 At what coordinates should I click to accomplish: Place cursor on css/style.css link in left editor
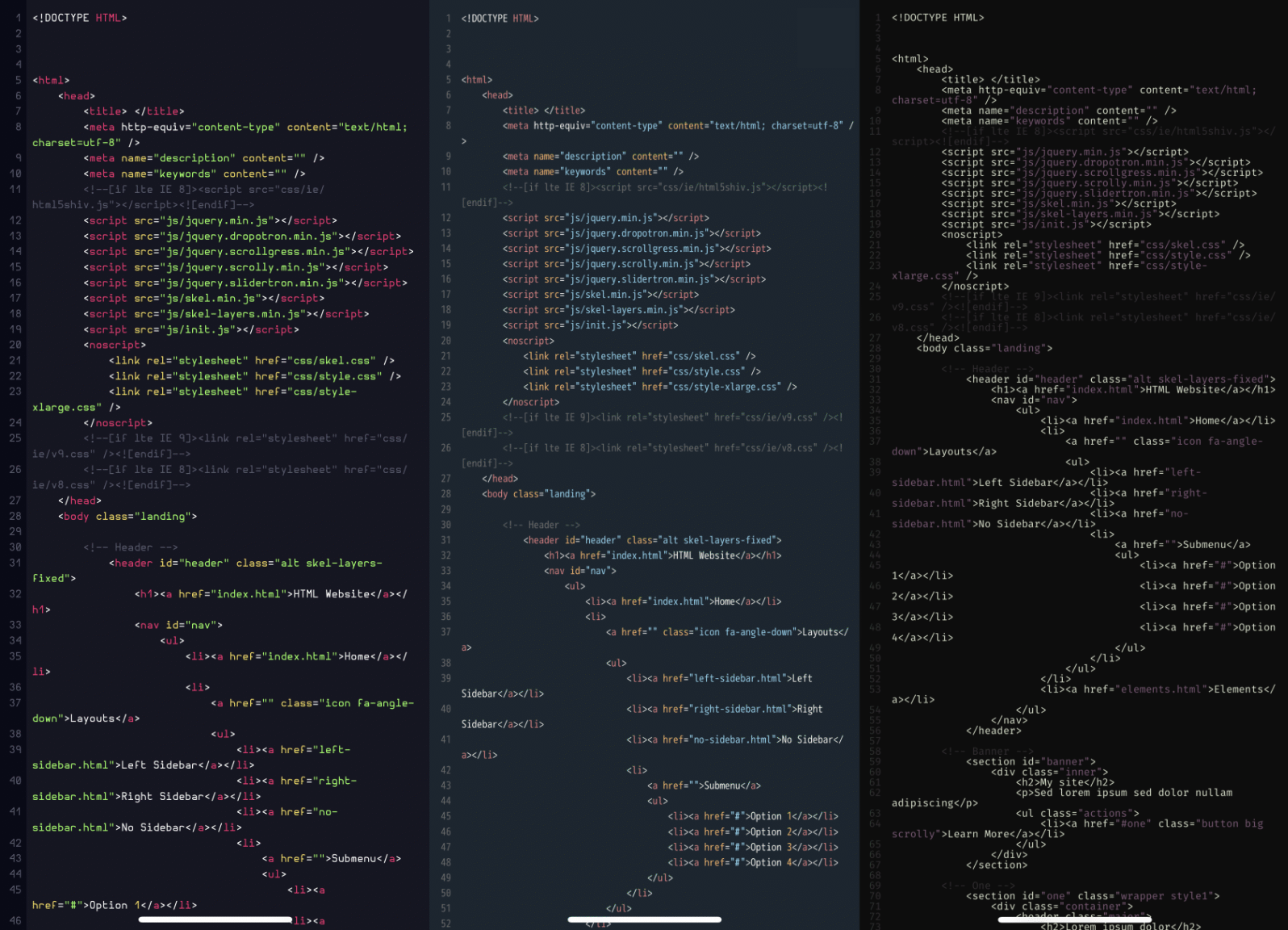[x=255, y=376]
